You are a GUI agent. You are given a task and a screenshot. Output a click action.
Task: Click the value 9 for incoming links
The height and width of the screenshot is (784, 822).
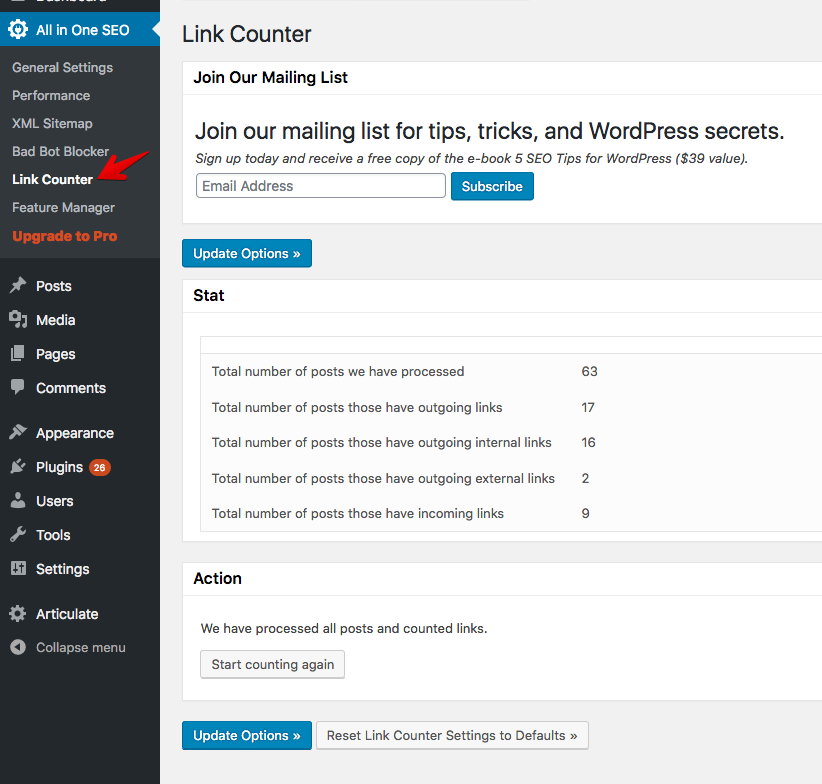585,513
